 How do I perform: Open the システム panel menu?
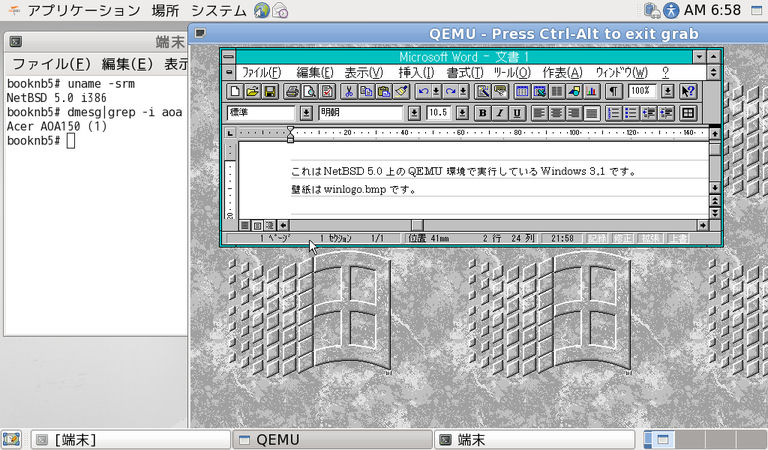tap(218, 10)
